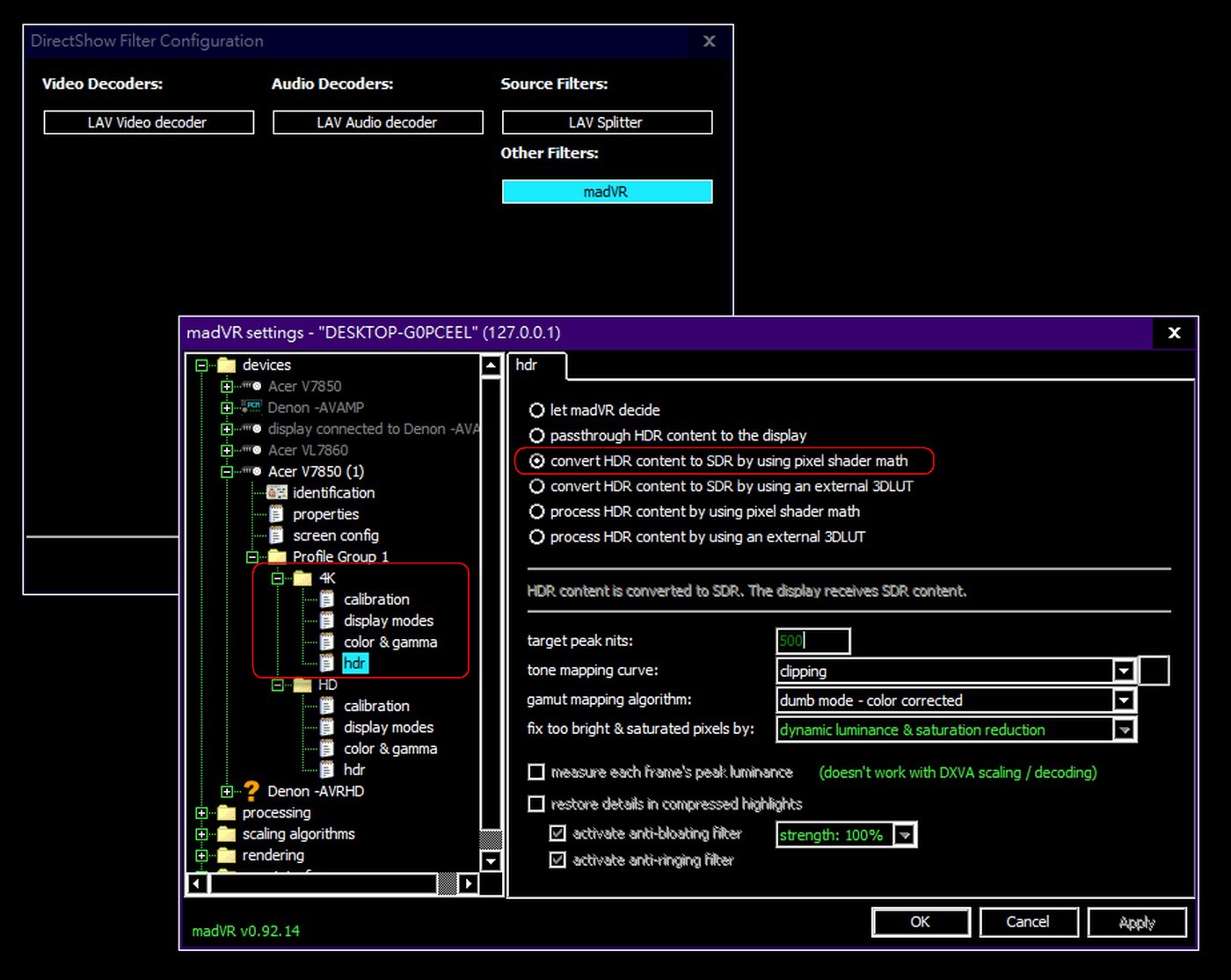Select the let madVR decide option
Screen dimensions: 1231x980
536,410
